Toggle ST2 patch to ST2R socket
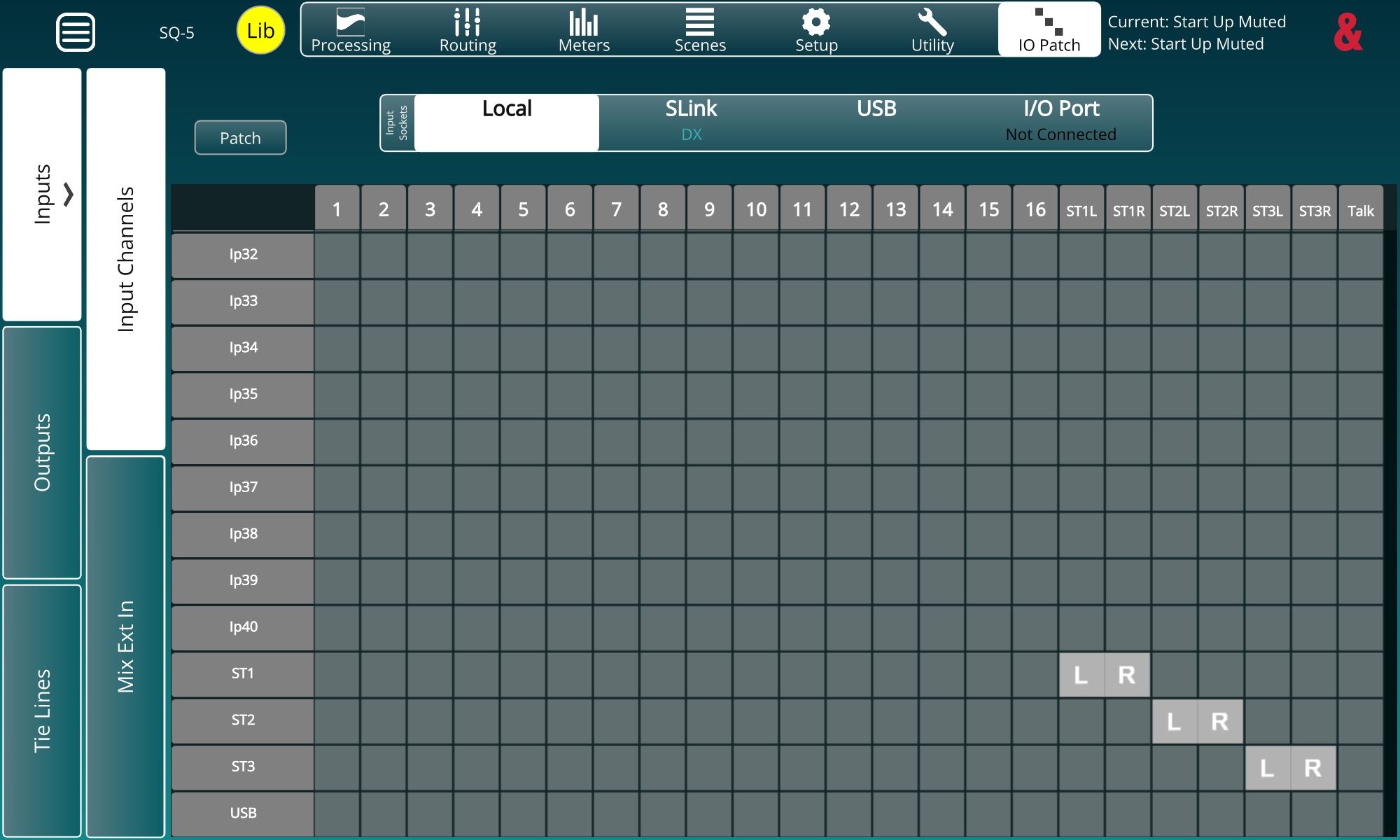The height and width of the screenshot is (840, 1400). [x=1220, y=721]
